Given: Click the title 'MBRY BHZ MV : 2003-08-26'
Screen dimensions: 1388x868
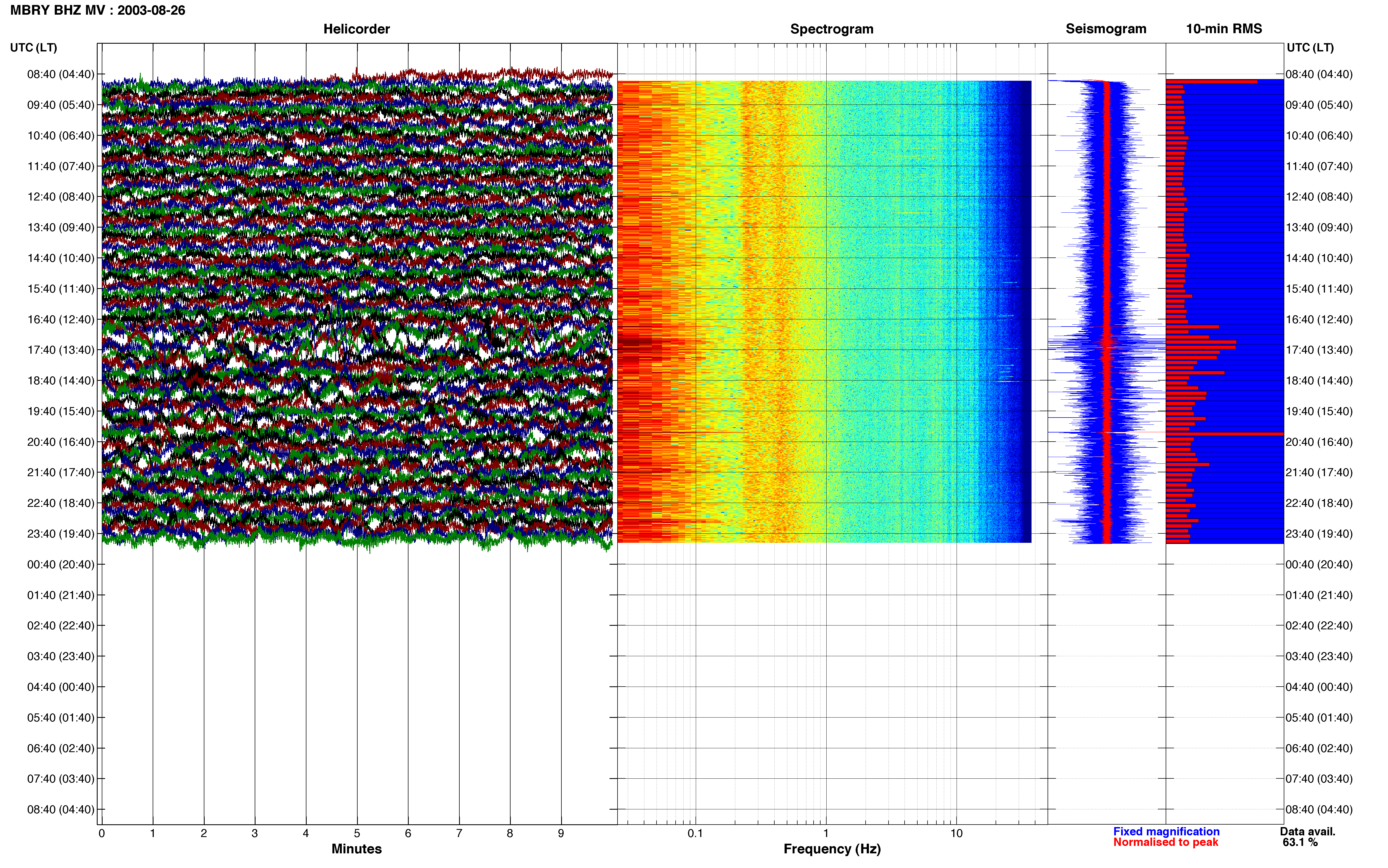Looking at the screenshot, I should pyautogui.click(x=98, y=10).
